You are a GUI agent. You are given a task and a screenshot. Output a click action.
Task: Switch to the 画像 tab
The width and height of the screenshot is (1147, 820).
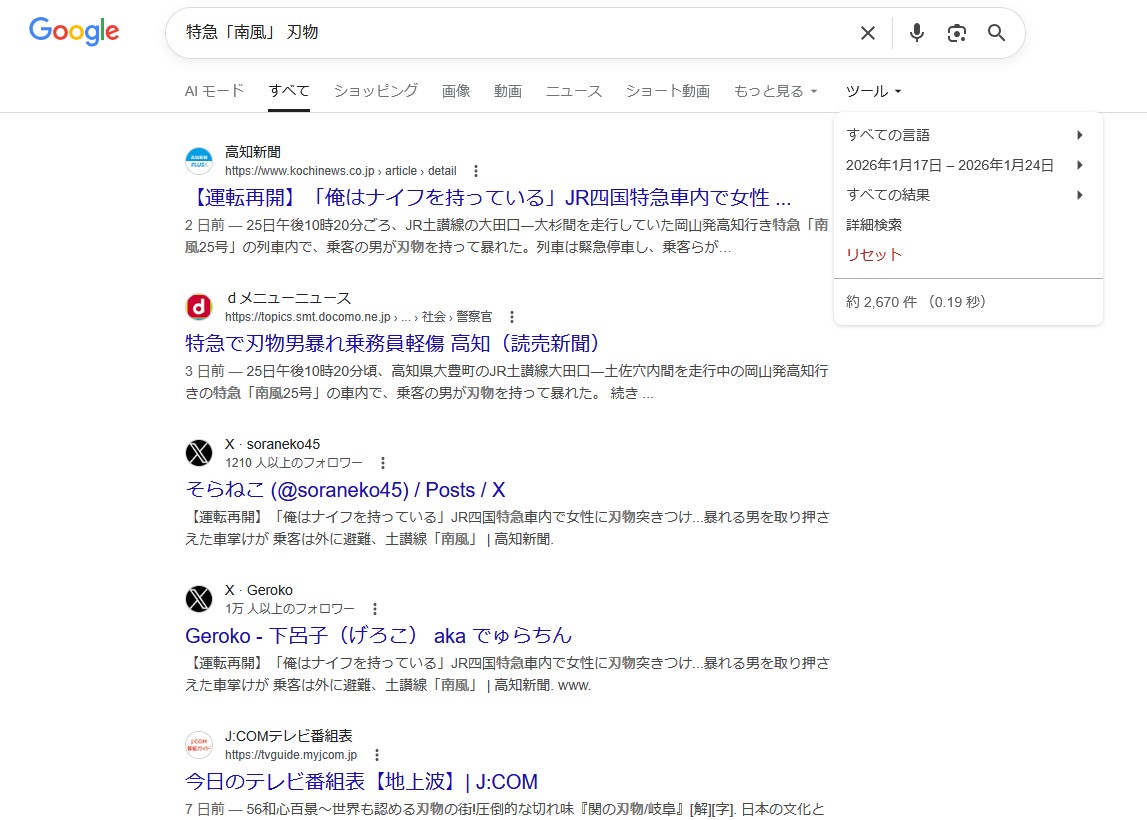456,91
